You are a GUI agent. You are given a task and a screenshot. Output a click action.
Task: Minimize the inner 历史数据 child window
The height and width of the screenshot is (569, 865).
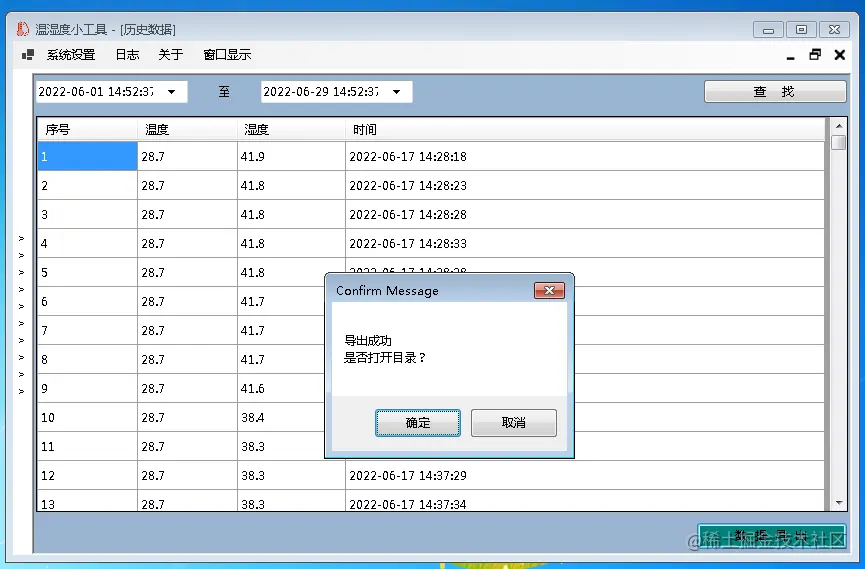pyautogui.click(x=791, y=55)
